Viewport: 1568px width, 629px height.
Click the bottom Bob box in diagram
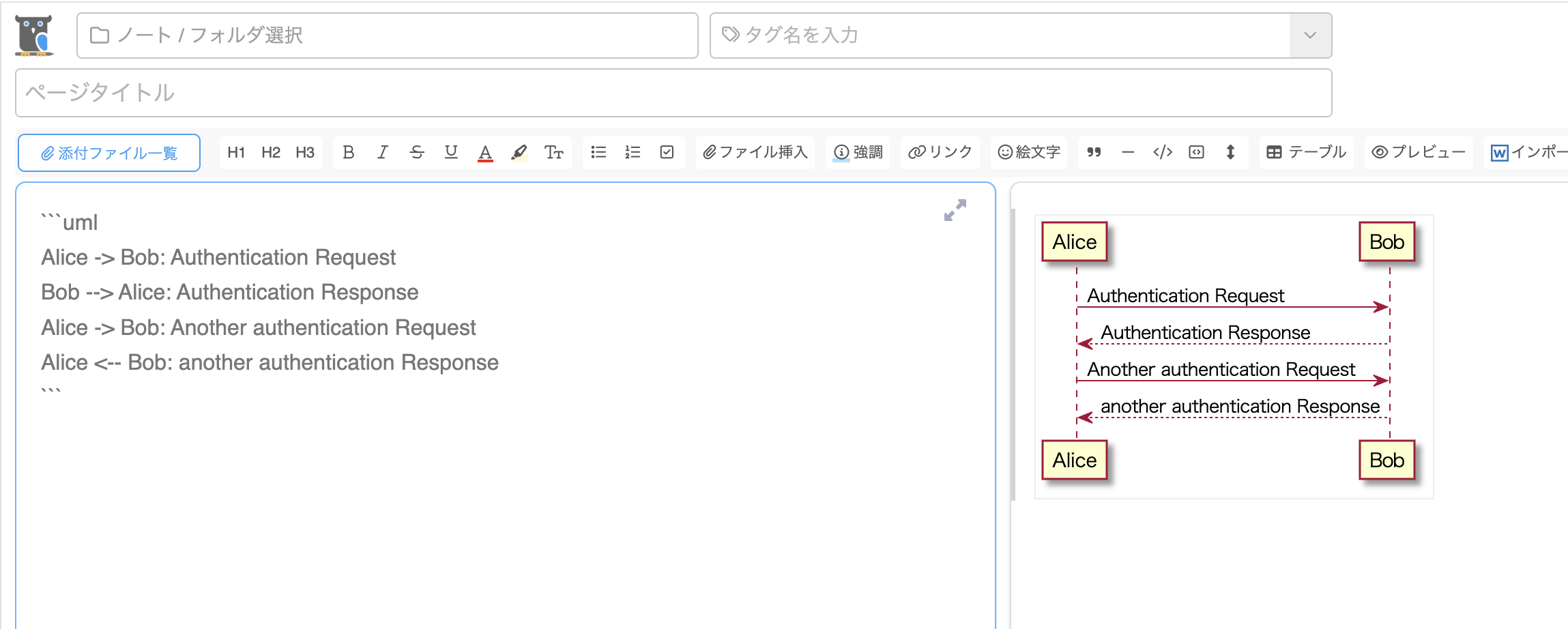click(1386, 460)
